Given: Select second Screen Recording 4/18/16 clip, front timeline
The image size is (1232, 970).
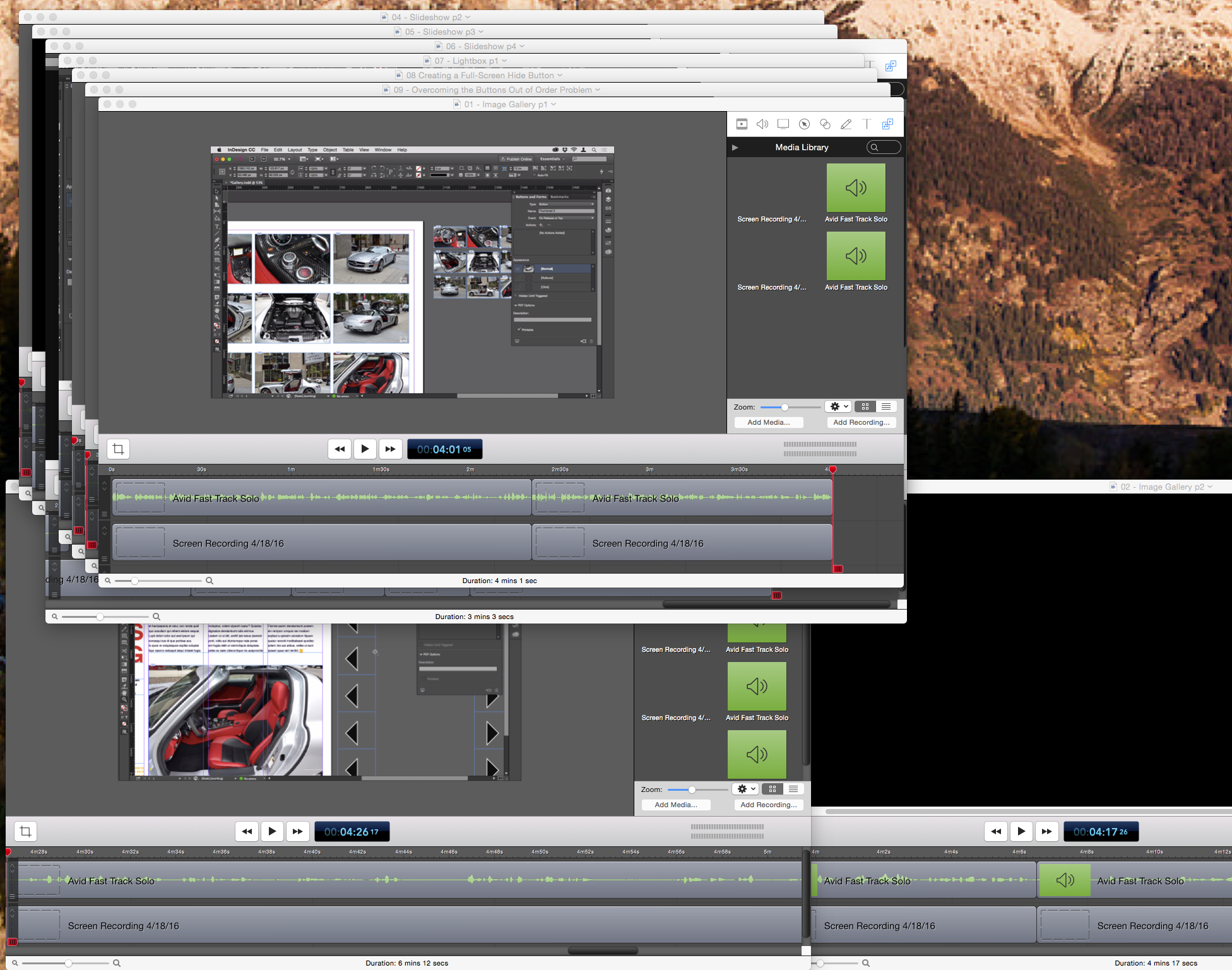Looking at the screenshot, I should click(682, 543).
